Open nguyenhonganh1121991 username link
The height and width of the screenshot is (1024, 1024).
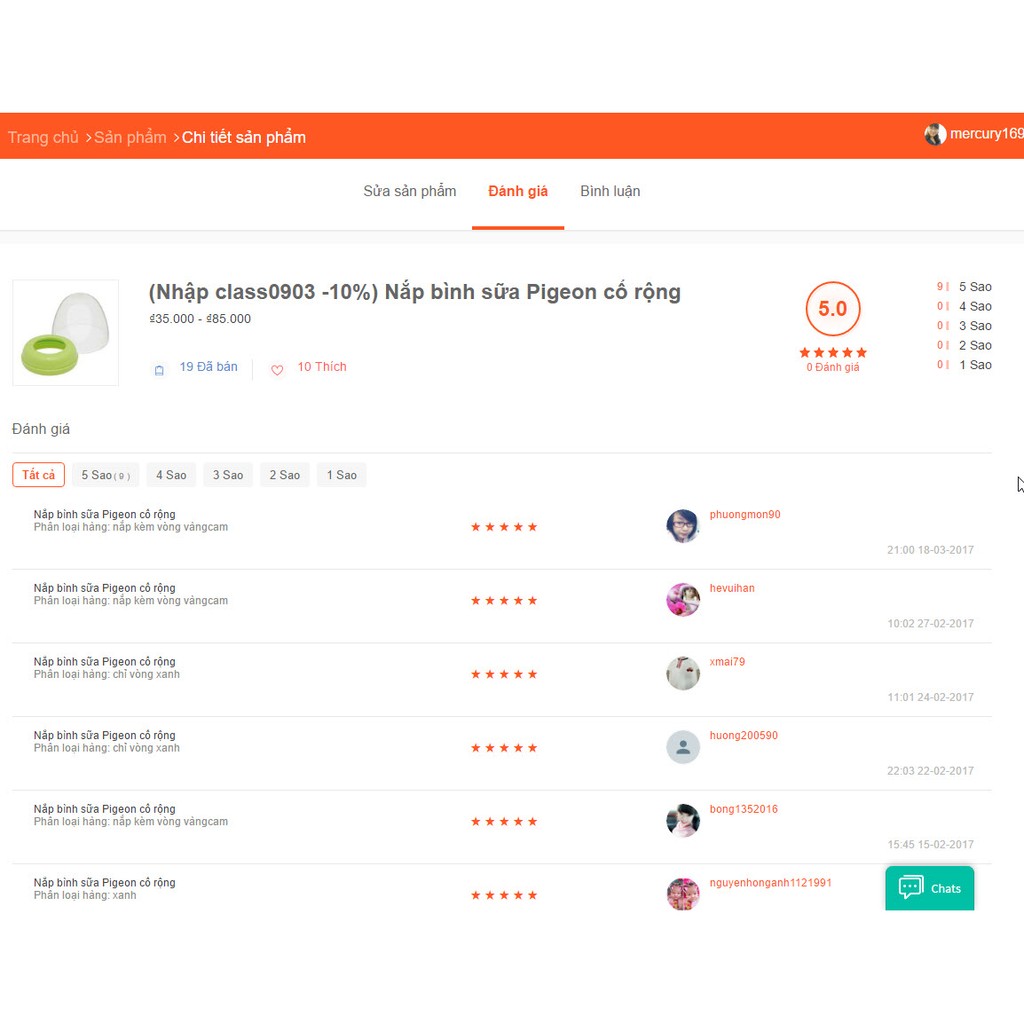[771, 883]
